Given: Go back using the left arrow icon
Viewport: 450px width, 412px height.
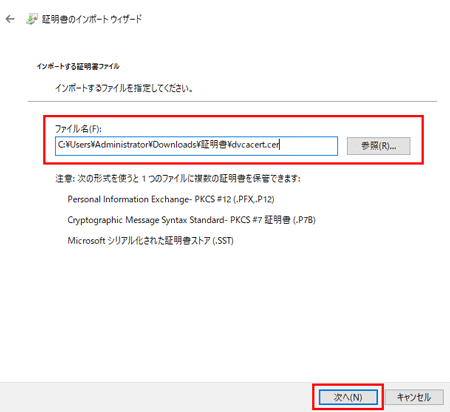Looking at the screenshot, I should point(10,19).
